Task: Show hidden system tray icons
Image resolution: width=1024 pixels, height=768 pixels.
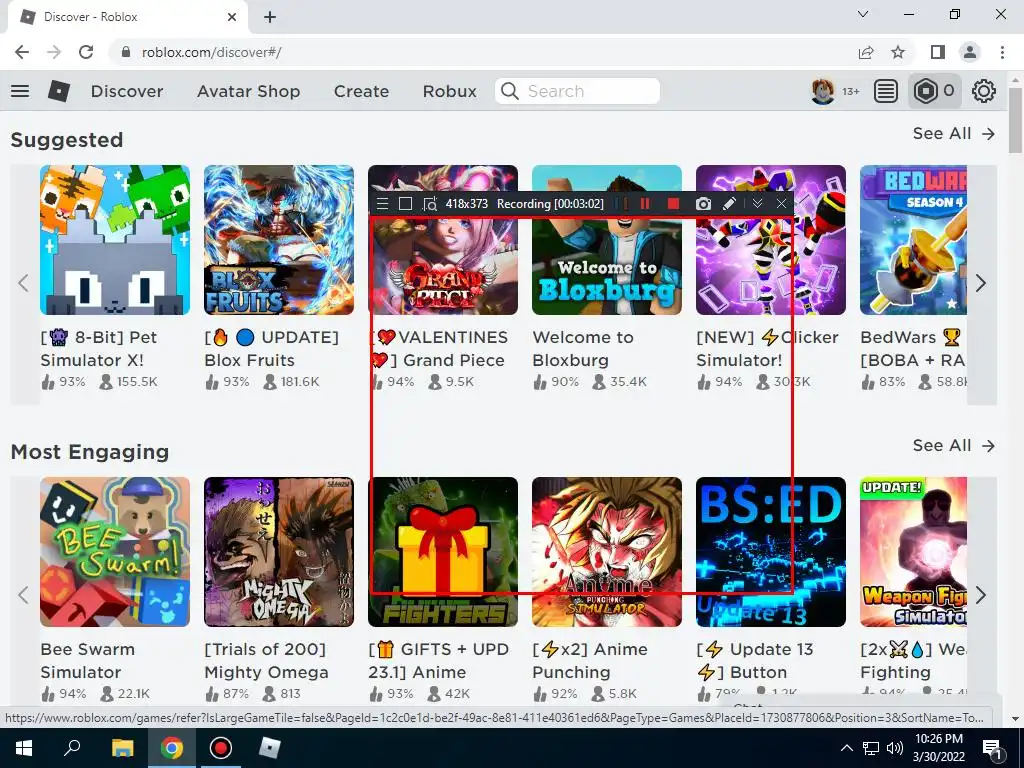Action: tap(846, 748)
